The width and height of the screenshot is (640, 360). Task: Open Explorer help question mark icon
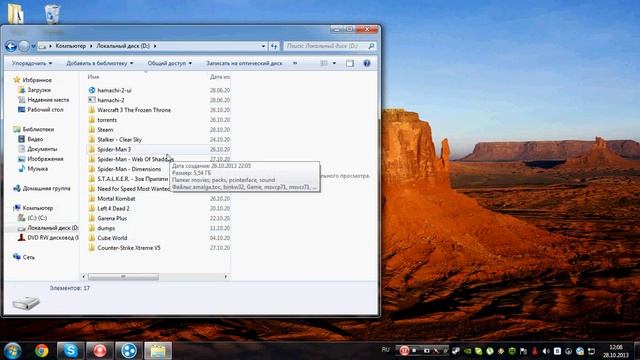coord(367,63)
